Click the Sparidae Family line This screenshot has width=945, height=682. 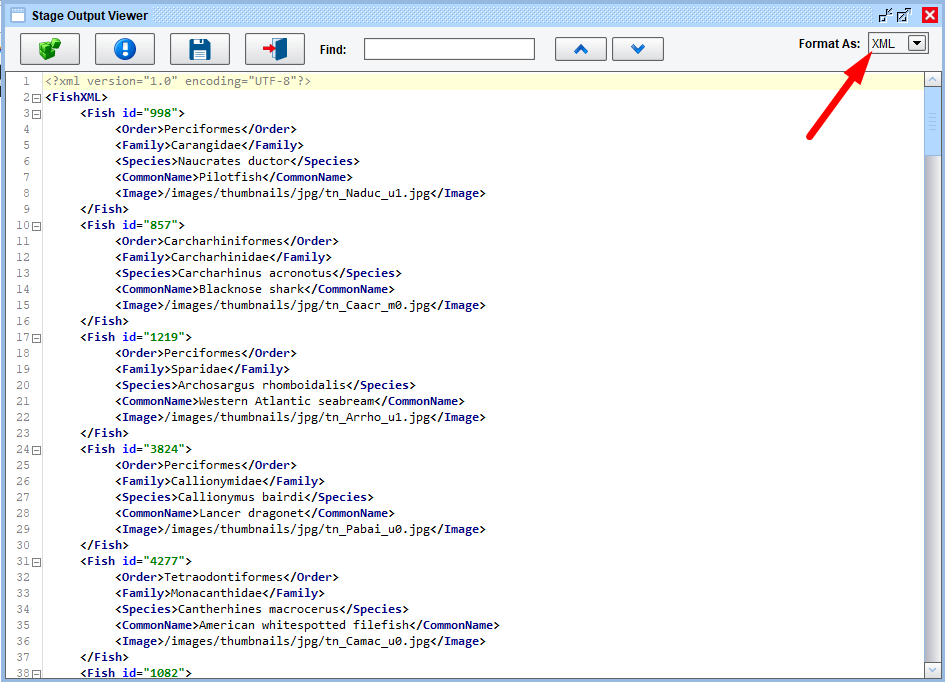click(x=202, y=369)
